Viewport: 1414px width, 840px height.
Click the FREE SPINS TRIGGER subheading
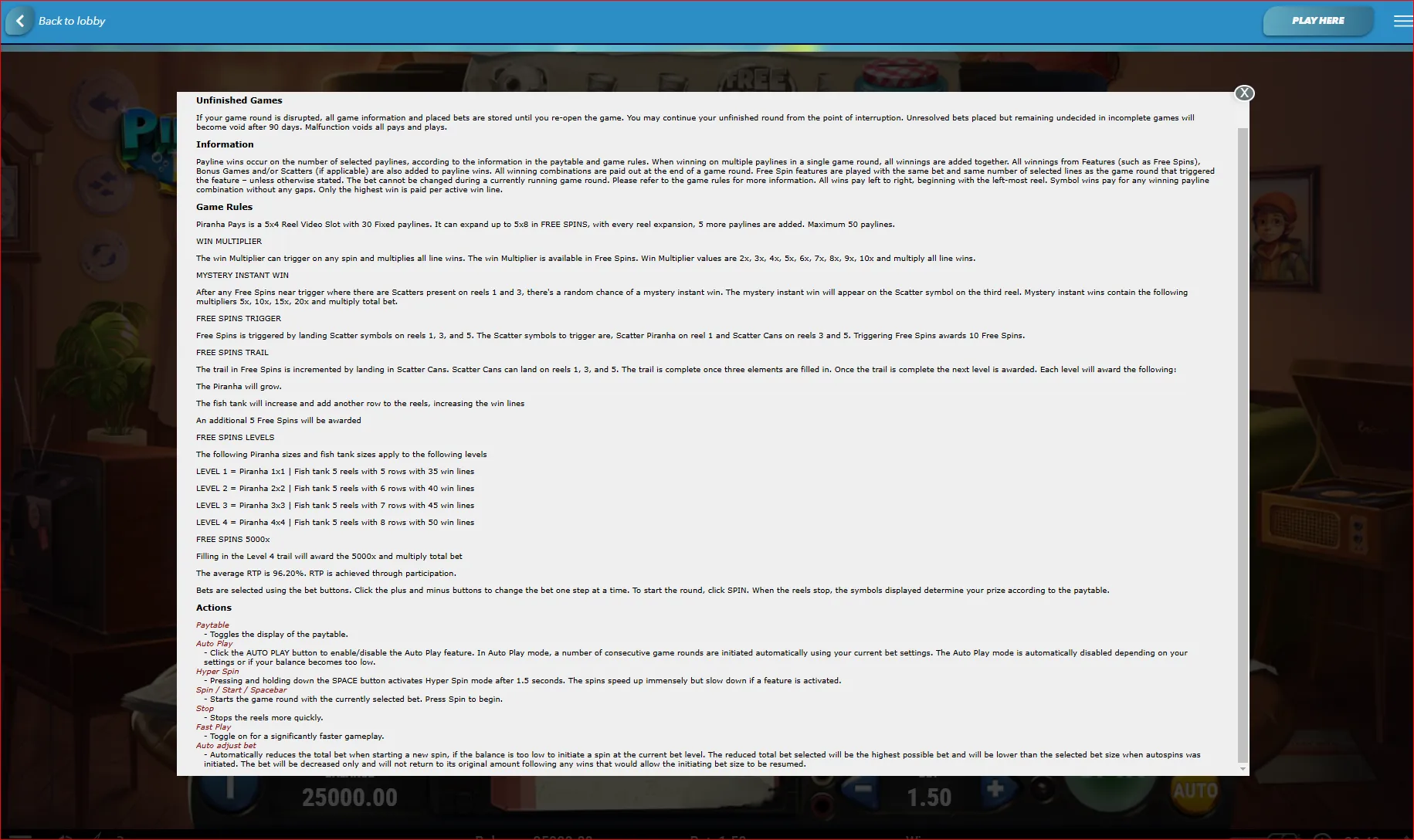click(x=239, y=319)
